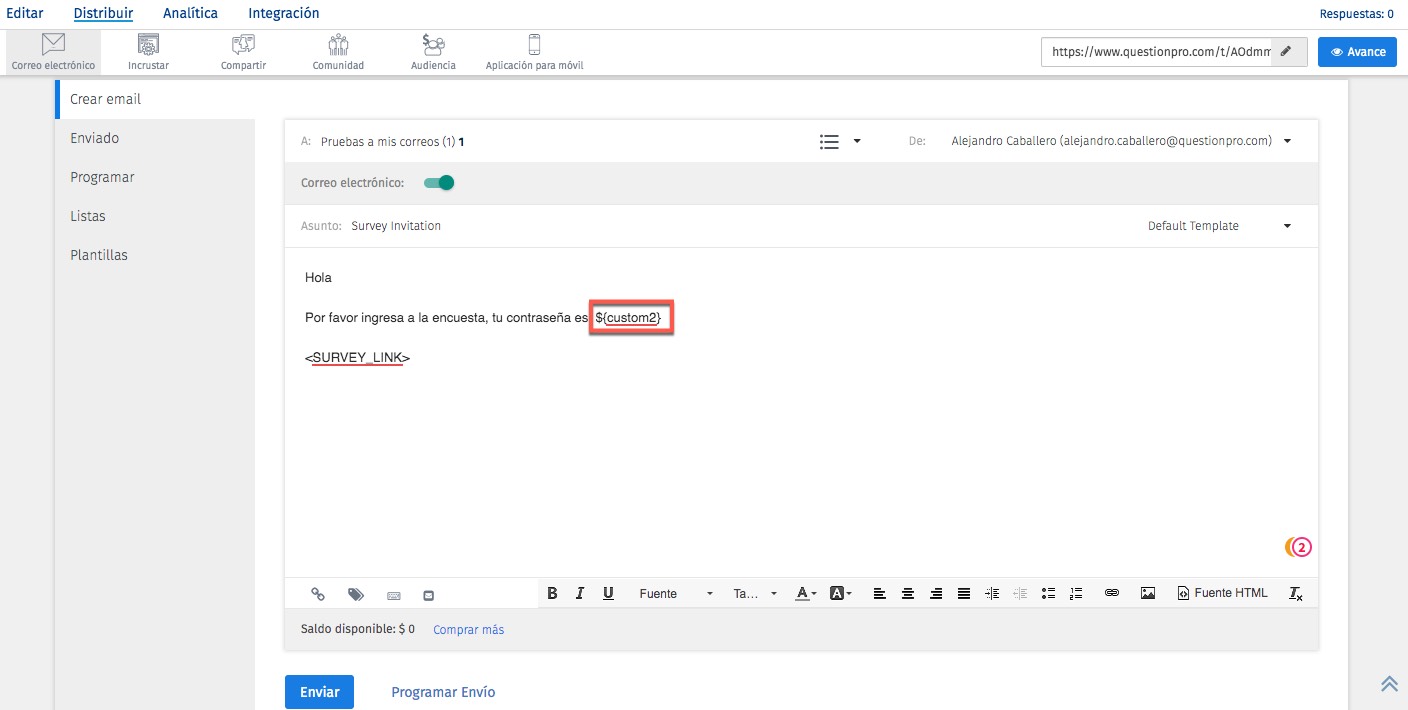Open the Fuente font dropdown
The height and width of the screenshot is (710, 1408).
point(676,593)
